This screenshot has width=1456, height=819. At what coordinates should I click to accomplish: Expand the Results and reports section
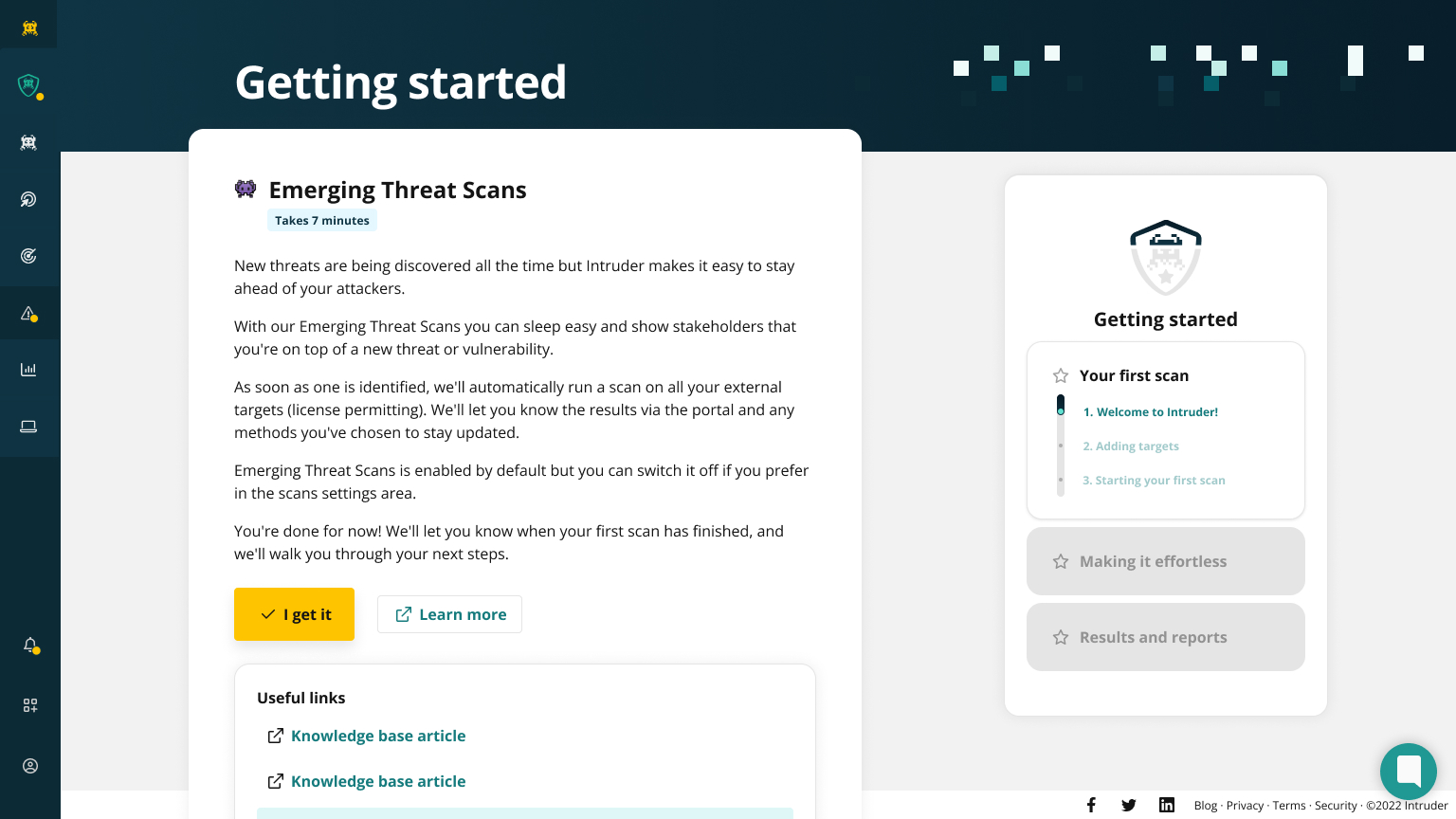click(1165, 637)
